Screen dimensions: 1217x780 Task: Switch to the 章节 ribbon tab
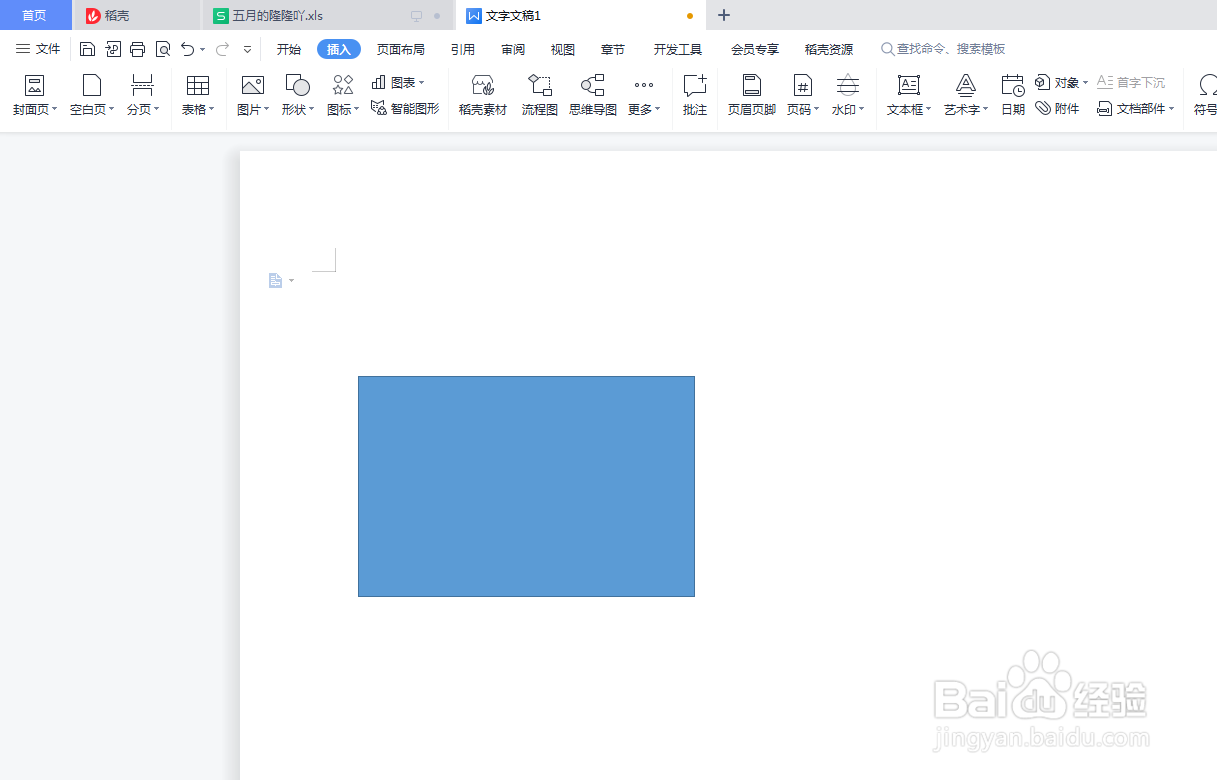point(613,49)
